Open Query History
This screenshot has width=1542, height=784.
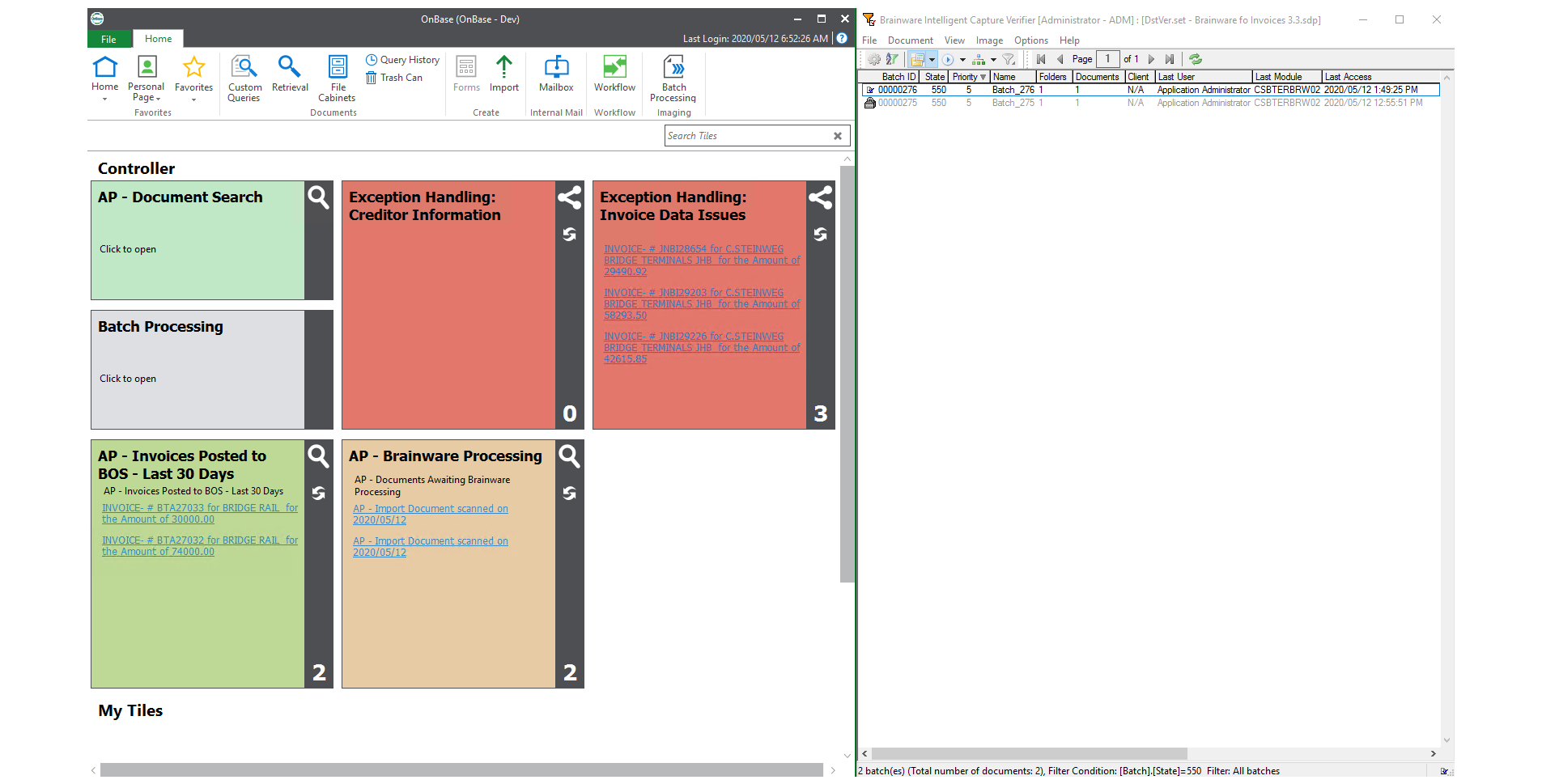[402, 60]
